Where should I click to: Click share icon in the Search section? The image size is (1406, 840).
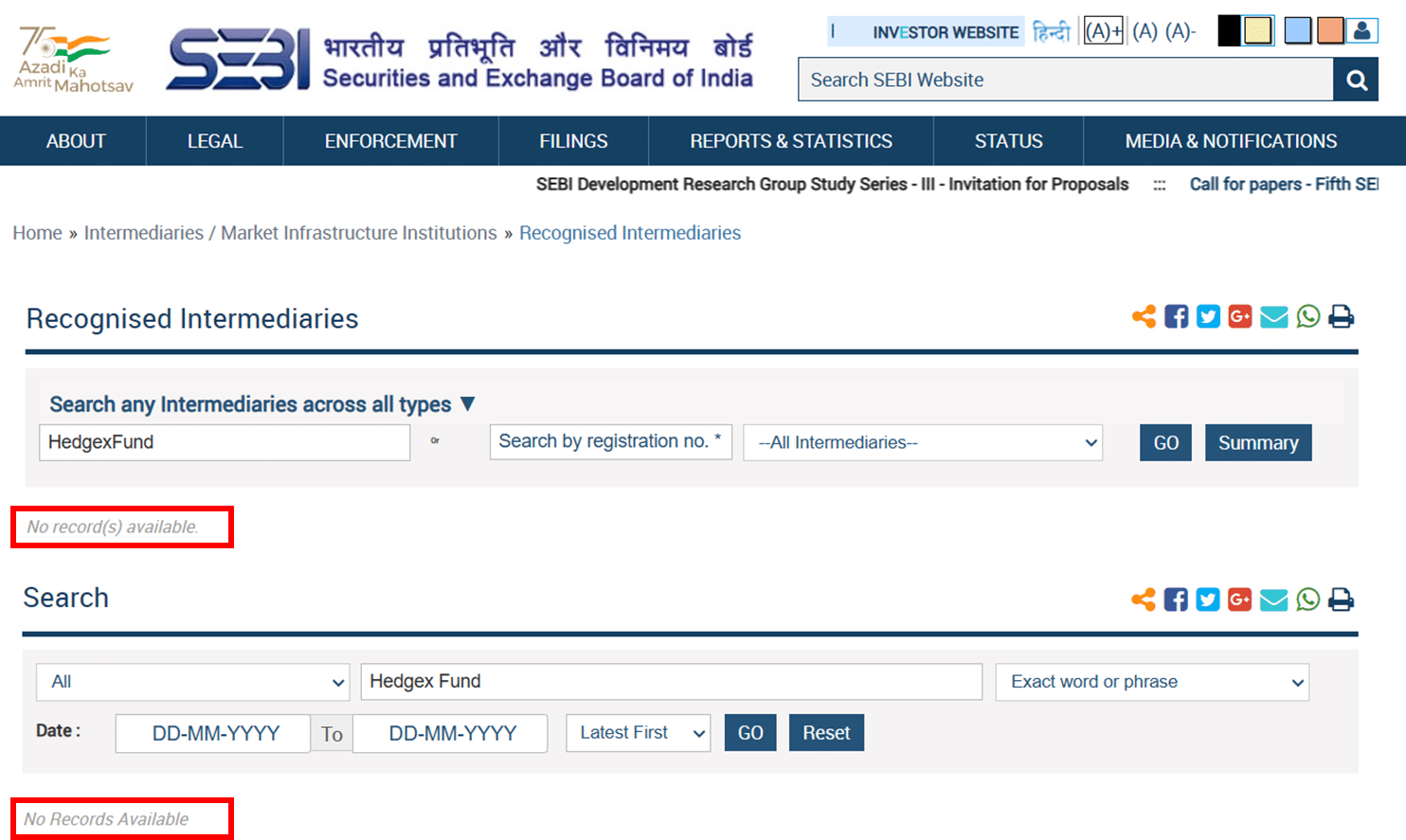(x=1144, y=599)
